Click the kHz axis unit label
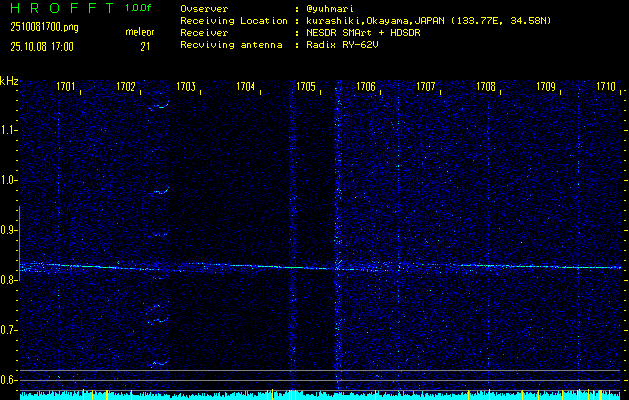Image resolution: width=629 pixels, height=400 pixels. 9,81
